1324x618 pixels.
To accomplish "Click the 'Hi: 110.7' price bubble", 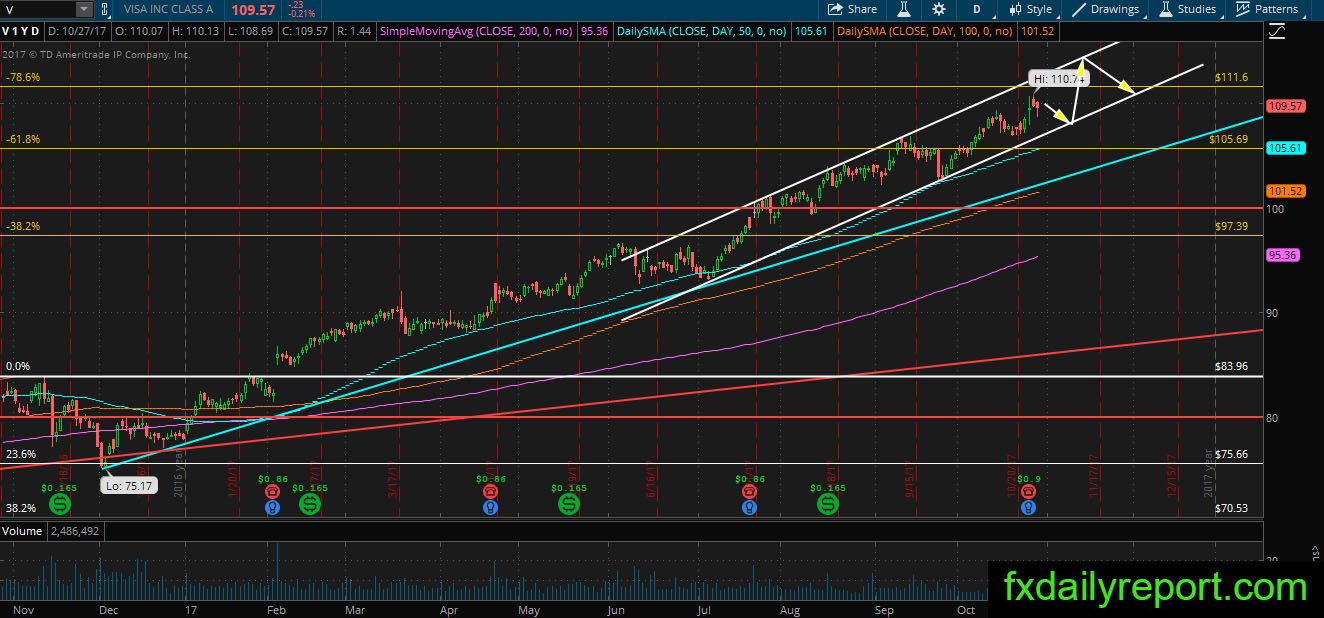I will (1058, 77).
